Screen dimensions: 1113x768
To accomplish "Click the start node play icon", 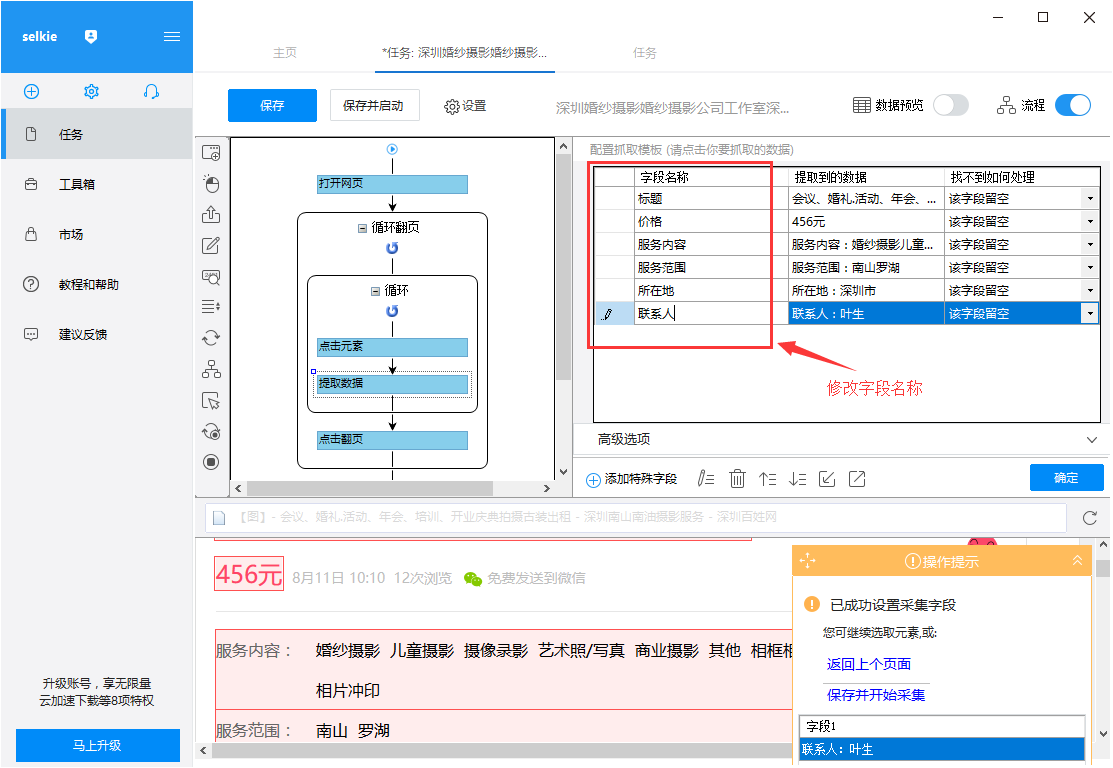I will [x=392, y=149].
